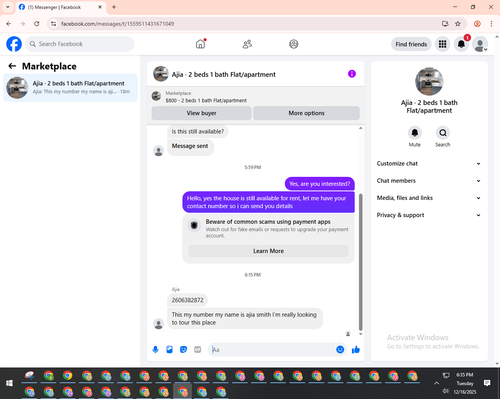Select the Messenger | Facebook tab

pyautogui.click(x=61, y=7)
